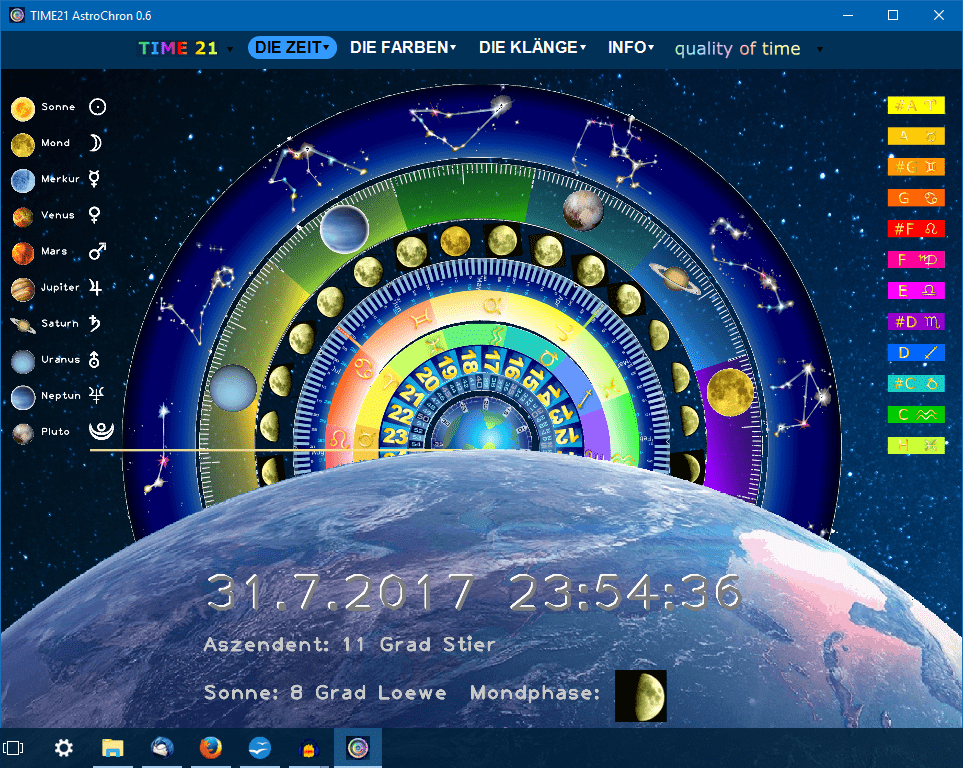Choose the Jupiter planet image in the legend

click(x=23, y=289)
